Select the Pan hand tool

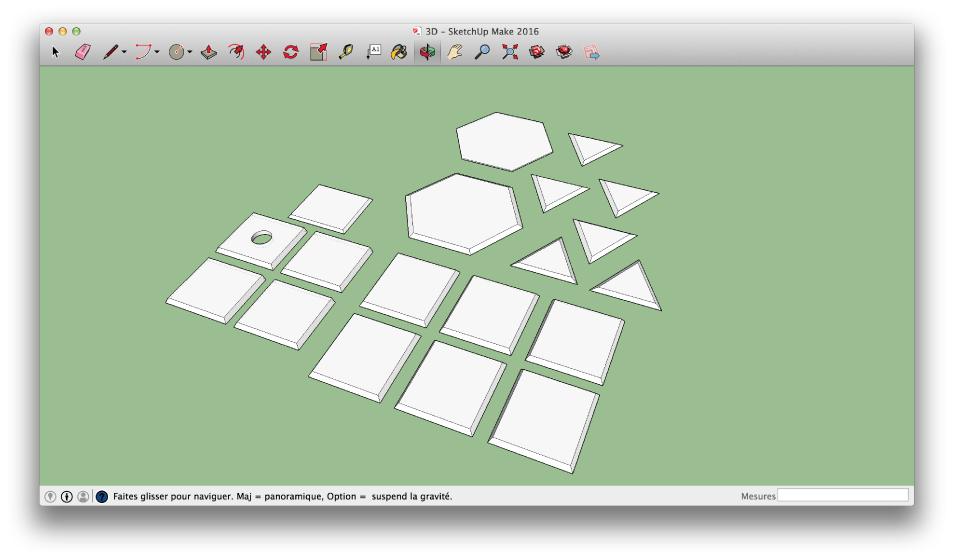455,52
